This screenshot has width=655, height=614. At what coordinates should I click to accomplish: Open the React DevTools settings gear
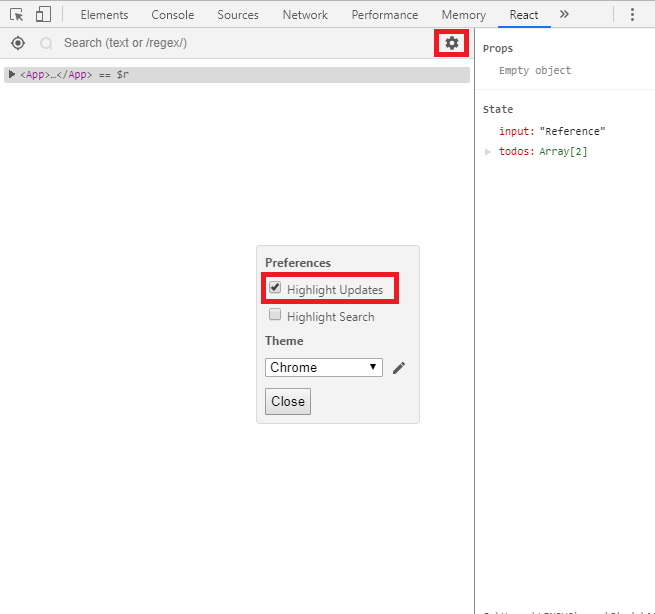452,43
